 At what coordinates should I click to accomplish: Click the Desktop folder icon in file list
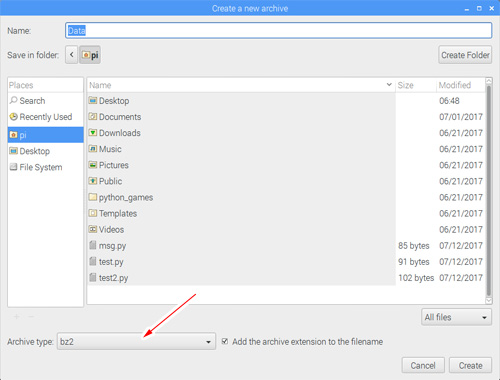93,100
